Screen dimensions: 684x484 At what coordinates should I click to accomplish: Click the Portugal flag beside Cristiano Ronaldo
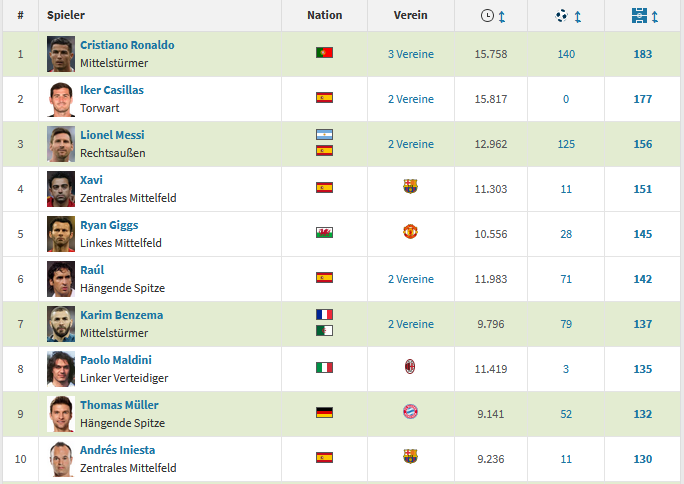[324, 53]
